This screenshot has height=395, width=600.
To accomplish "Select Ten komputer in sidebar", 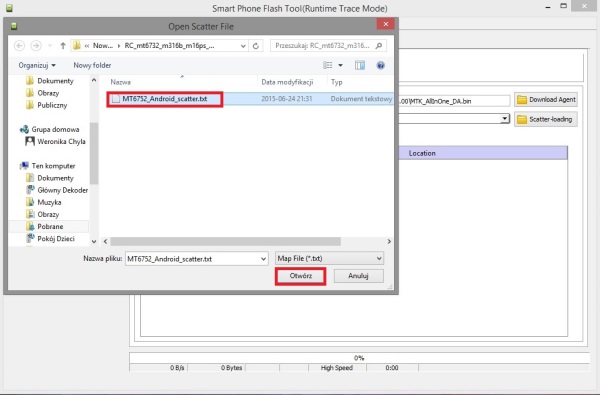I will click(48, 166).
